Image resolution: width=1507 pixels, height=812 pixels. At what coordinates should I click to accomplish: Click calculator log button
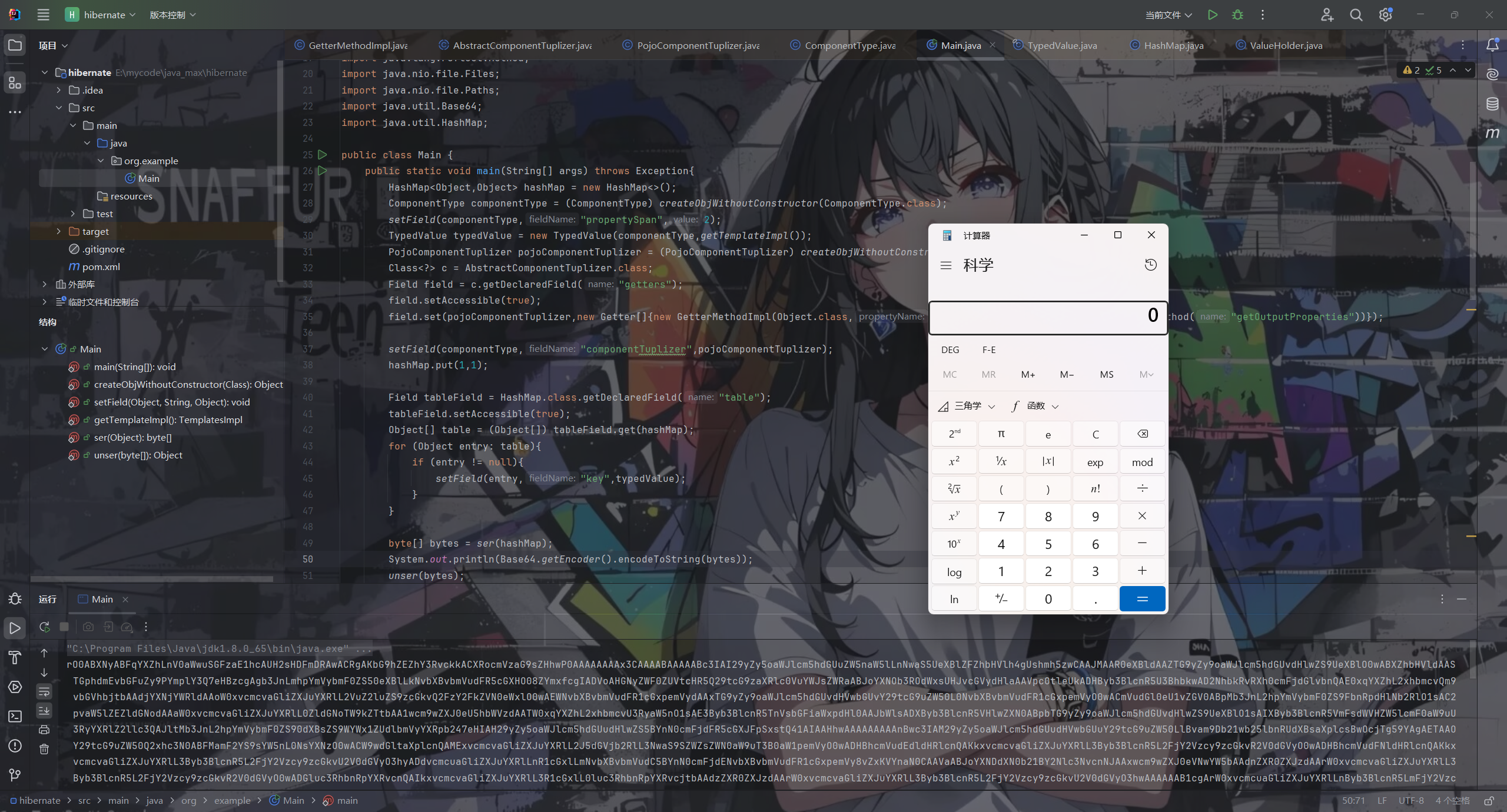954,572
